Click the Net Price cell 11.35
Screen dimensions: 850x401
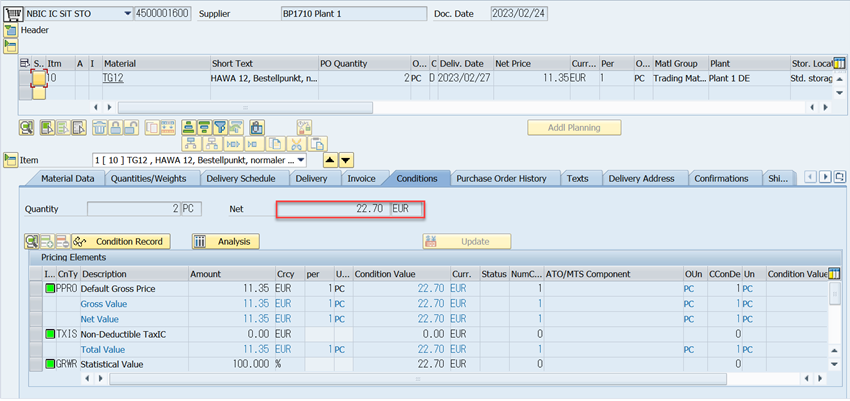pos(532,78)
